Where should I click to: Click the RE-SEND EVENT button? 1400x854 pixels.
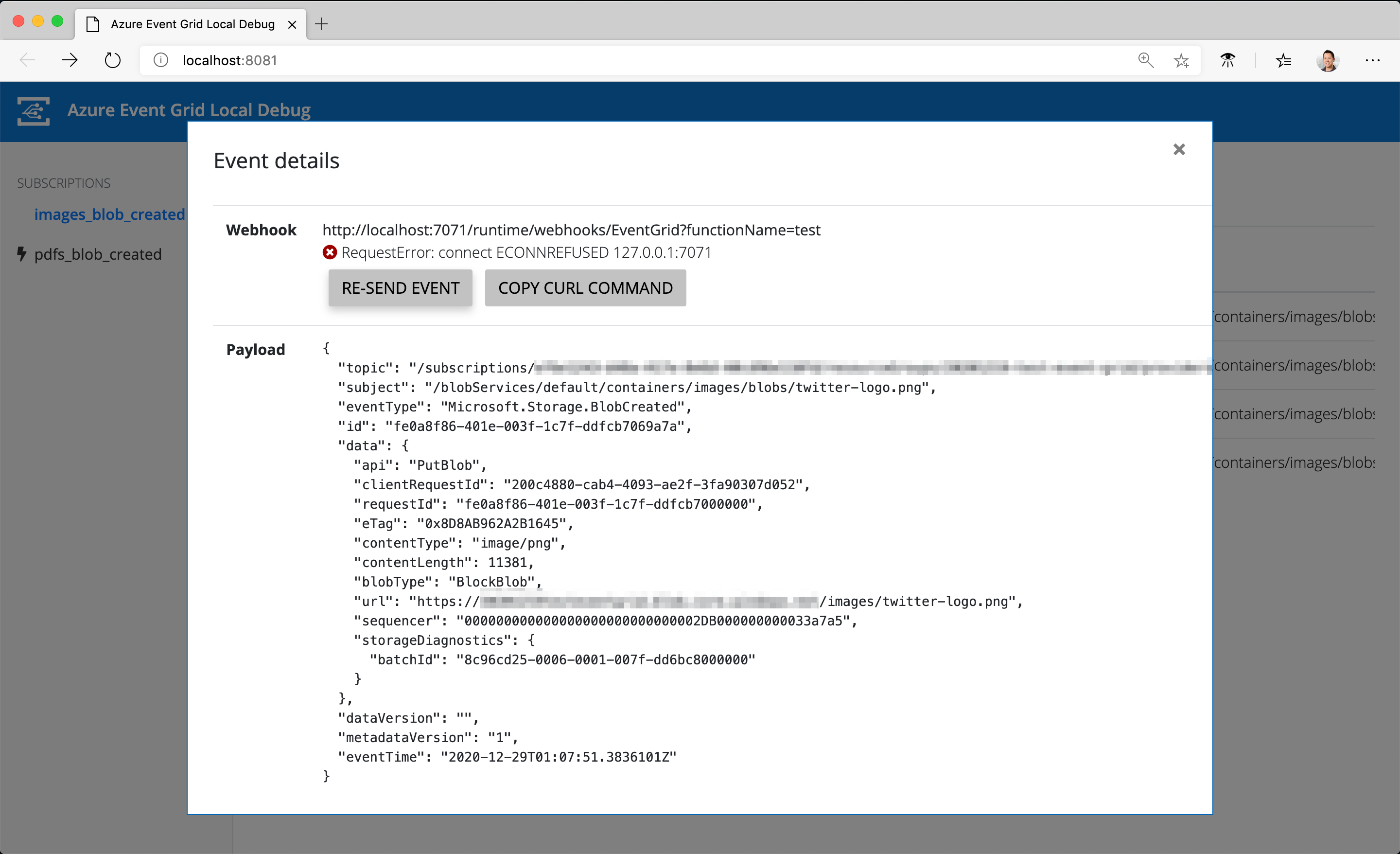pos(400,288)
